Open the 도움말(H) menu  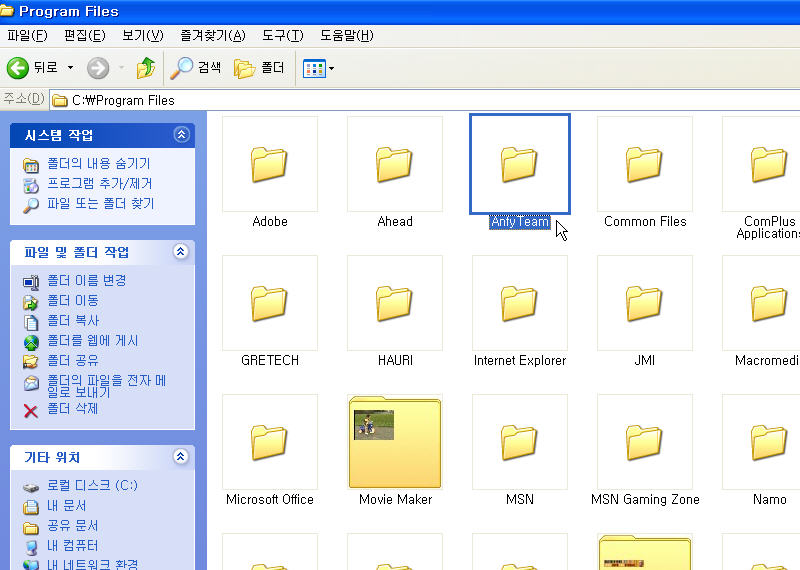[x=347, y=36]
